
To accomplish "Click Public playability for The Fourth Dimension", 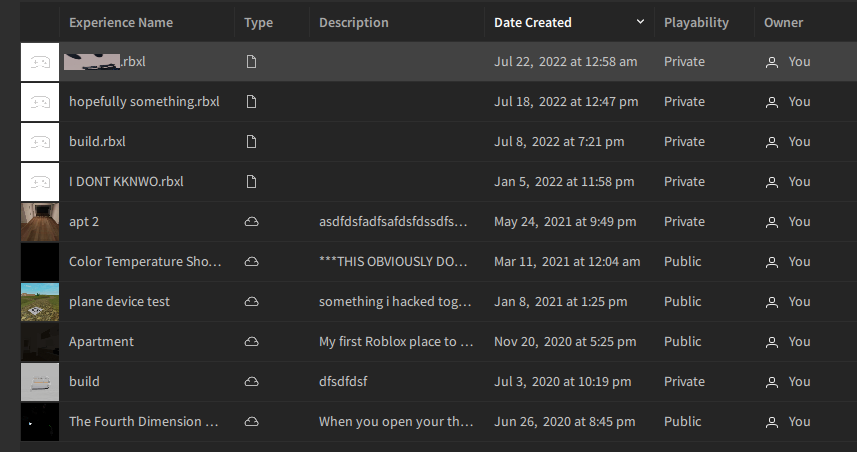I will (x=683, y=422).
